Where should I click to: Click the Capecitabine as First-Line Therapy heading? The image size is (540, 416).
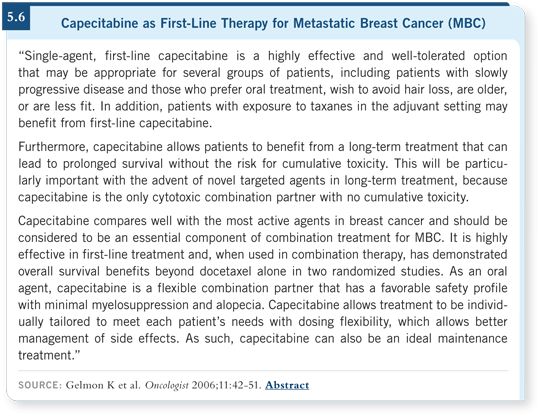pyautogui.click(x=273, y=23)
